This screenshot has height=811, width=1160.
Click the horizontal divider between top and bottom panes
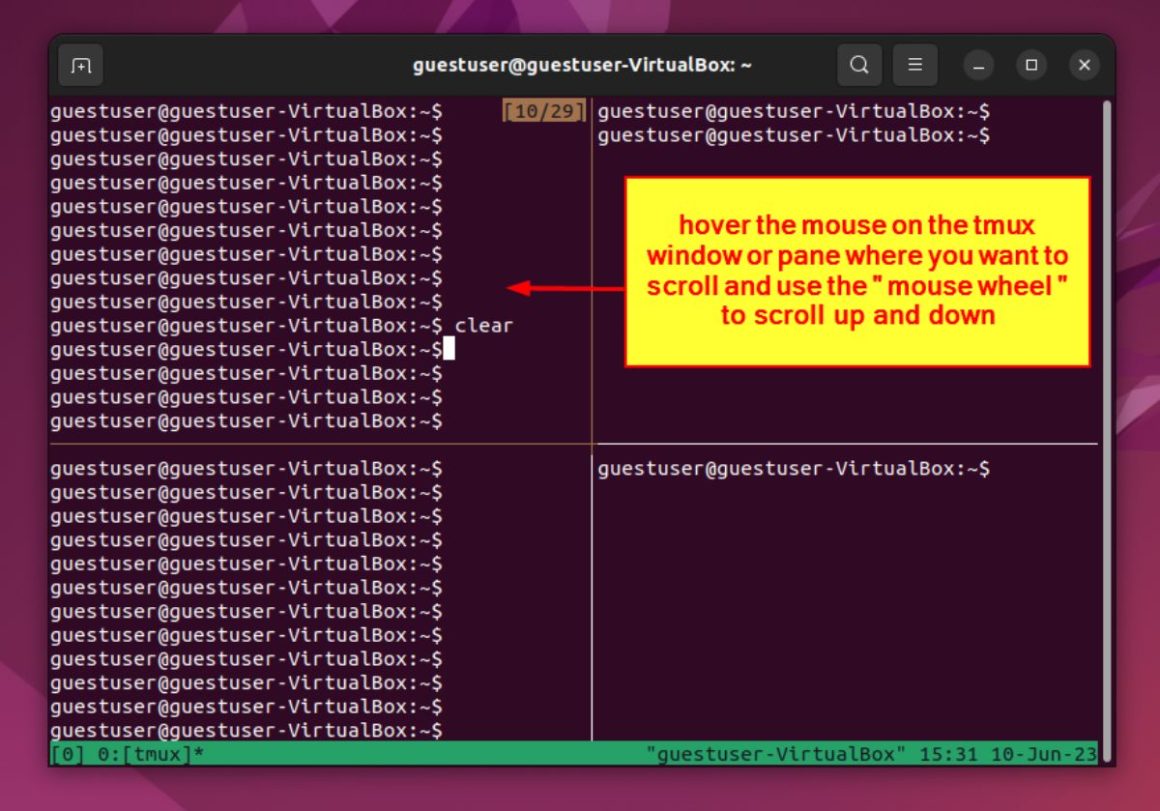point(300,443)
